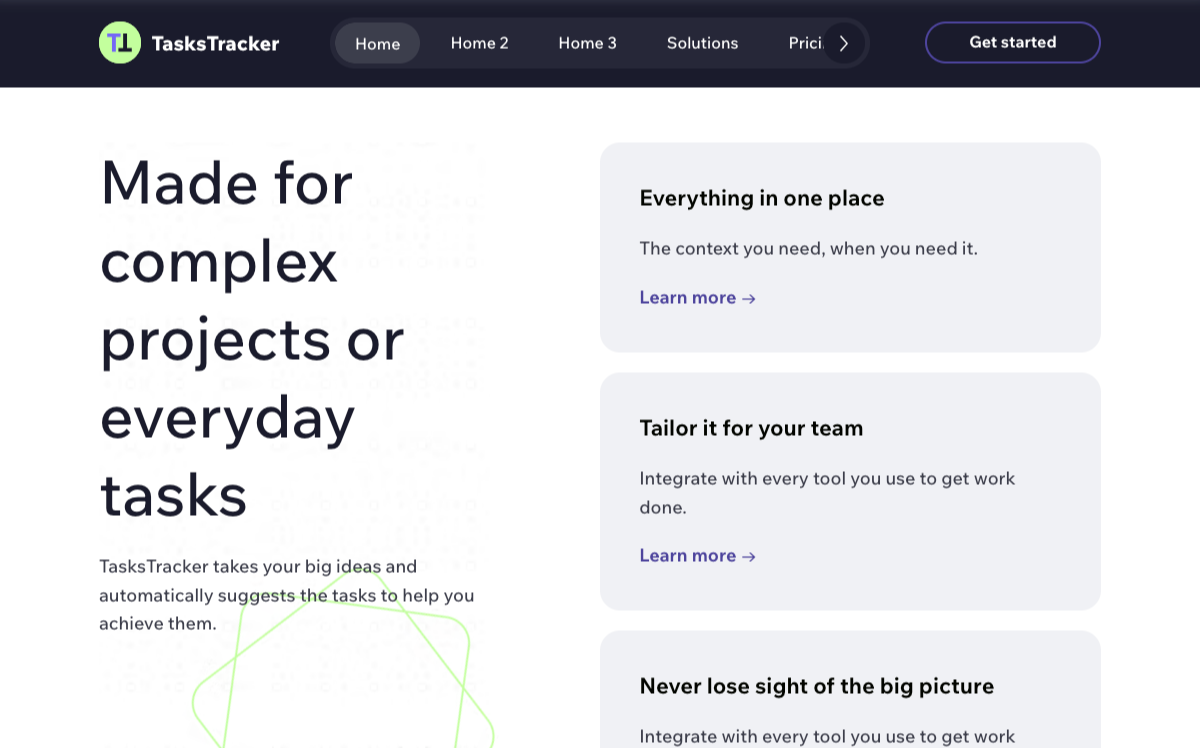
Task: Click the green TasksTracker logo icon
Action: point(120,43)
